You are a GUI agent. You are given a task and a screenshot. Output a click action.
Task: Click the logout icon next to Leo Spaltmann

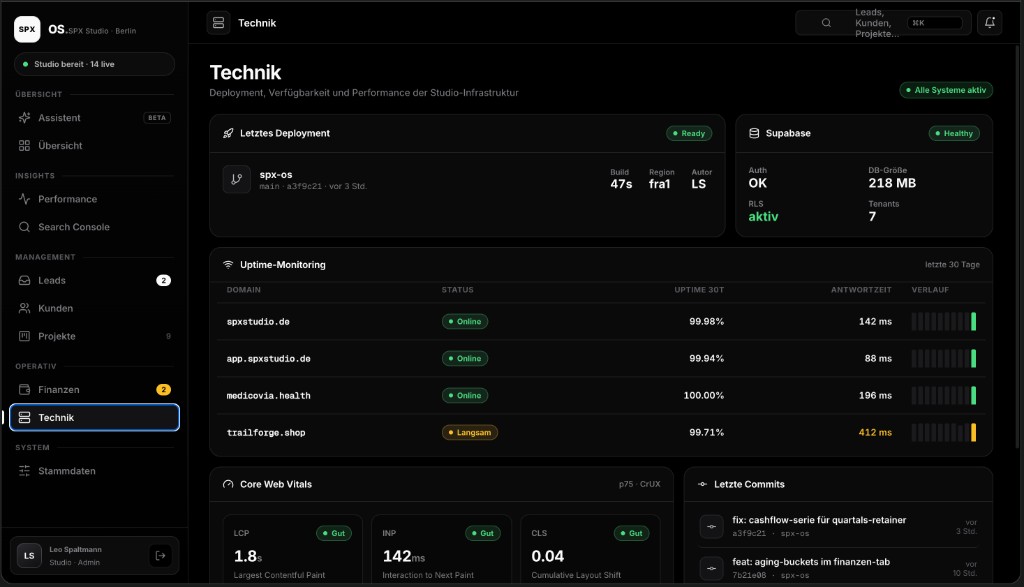point(160,556)
